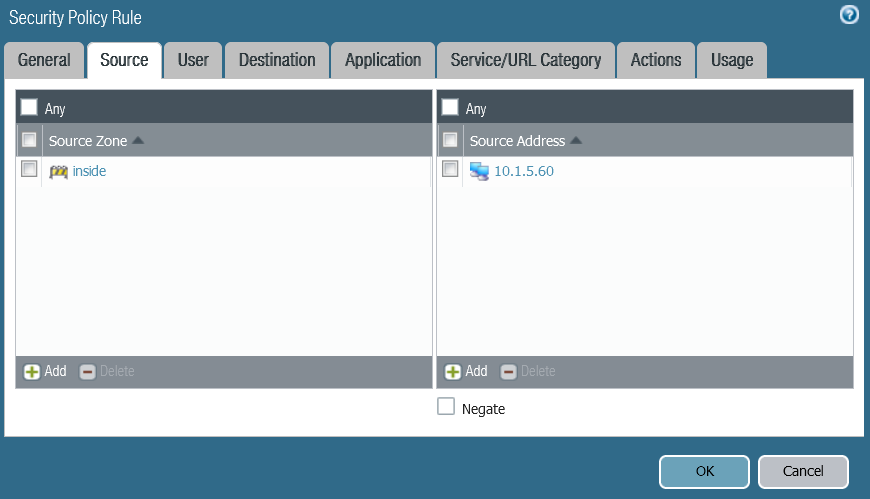Click the minus icon under the Source Zone list
Screen dimensions: 870x499
pyautogui.click(x=87, y=371)
